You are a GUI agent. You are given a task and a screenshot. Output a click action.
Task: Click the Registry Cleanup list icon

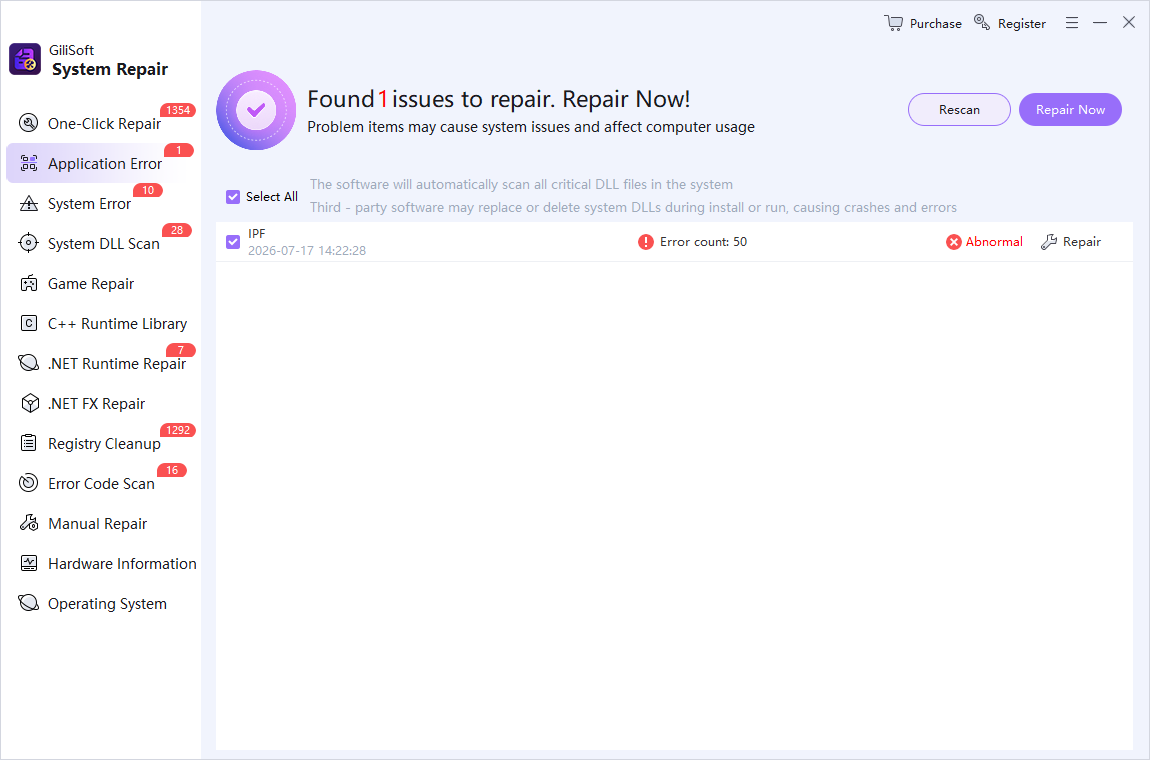coord(29,443)
